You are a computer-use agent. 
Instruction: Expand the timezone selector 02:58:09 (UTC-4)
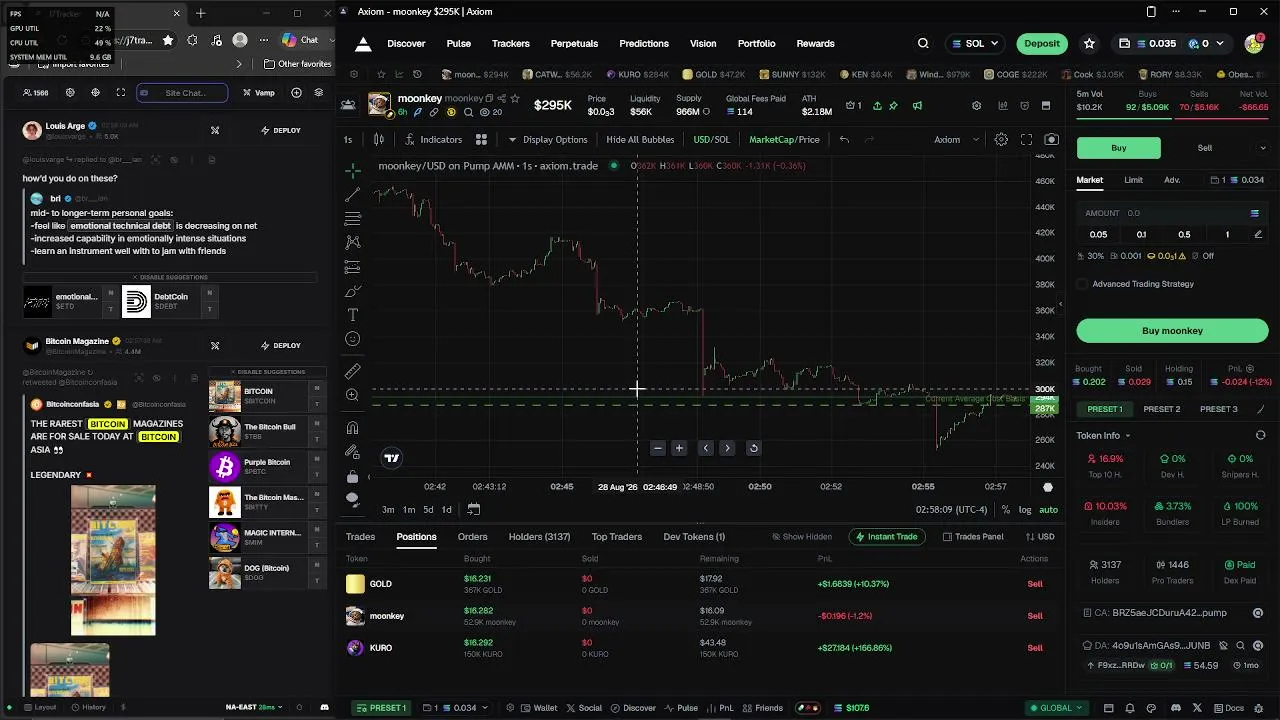coord(951,510)
